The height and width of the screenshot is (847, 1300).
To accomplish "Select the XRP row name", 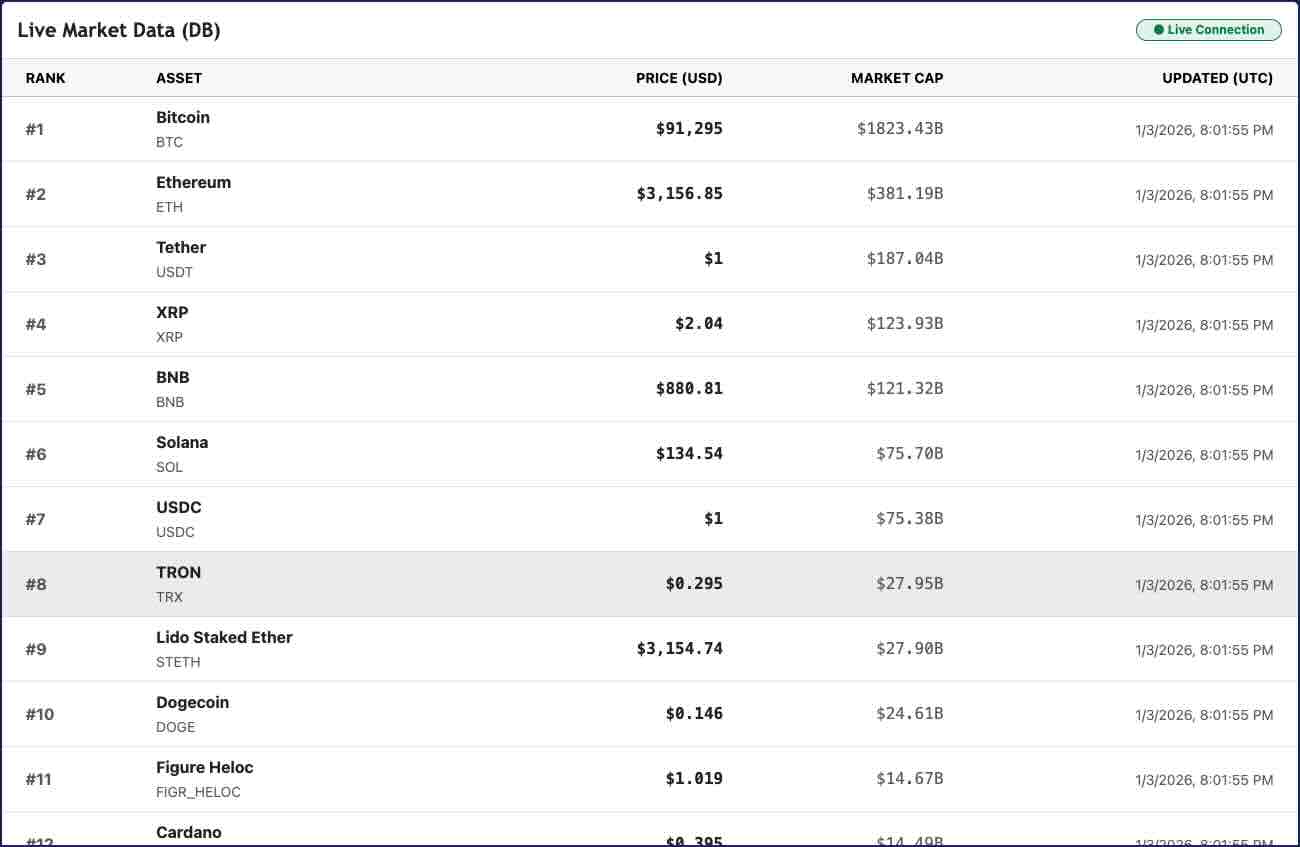I will (x=172, y=313).
